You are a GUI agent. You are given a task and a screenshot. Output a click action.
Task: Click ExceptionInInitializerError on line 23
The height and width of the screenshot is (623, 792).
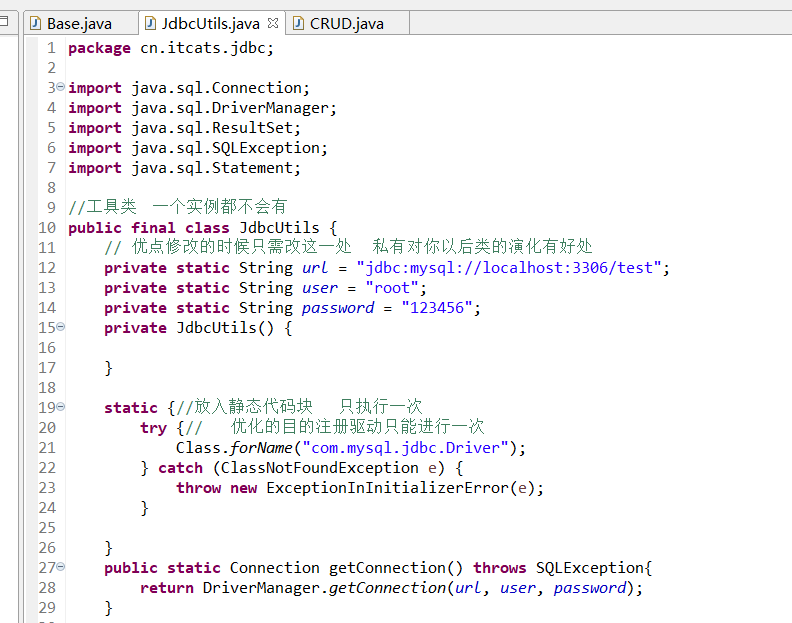click(x=387, y=488)
